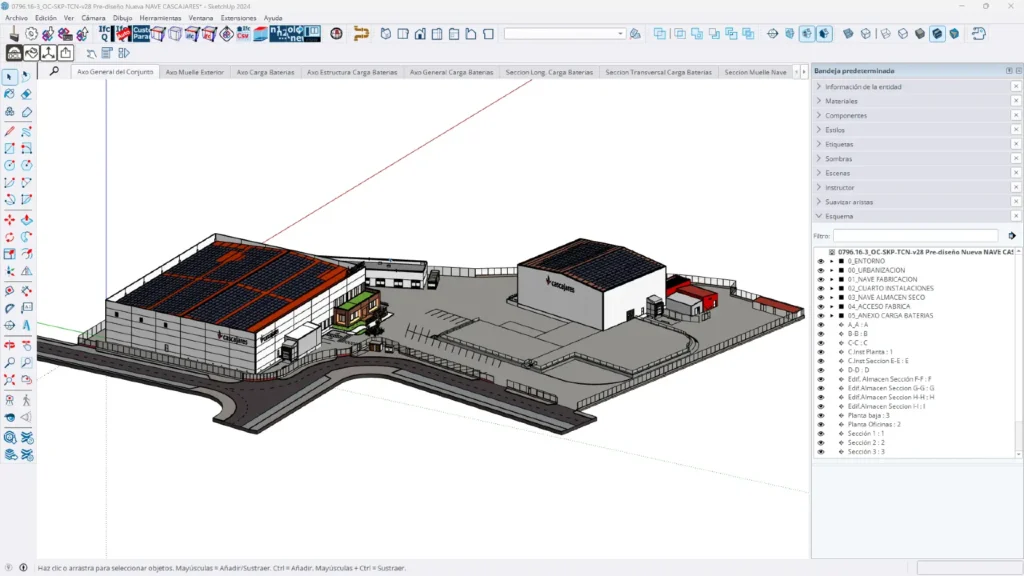This screenshot has height=576, width=1024.
Task: Collapse the Esquema panel
Action: [x=818, y=215]
